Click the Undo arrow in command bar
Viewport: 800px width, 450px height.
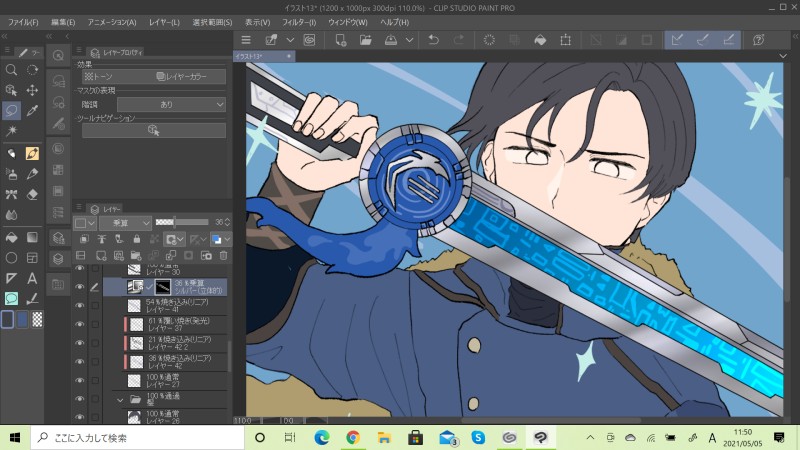(434, 40)
